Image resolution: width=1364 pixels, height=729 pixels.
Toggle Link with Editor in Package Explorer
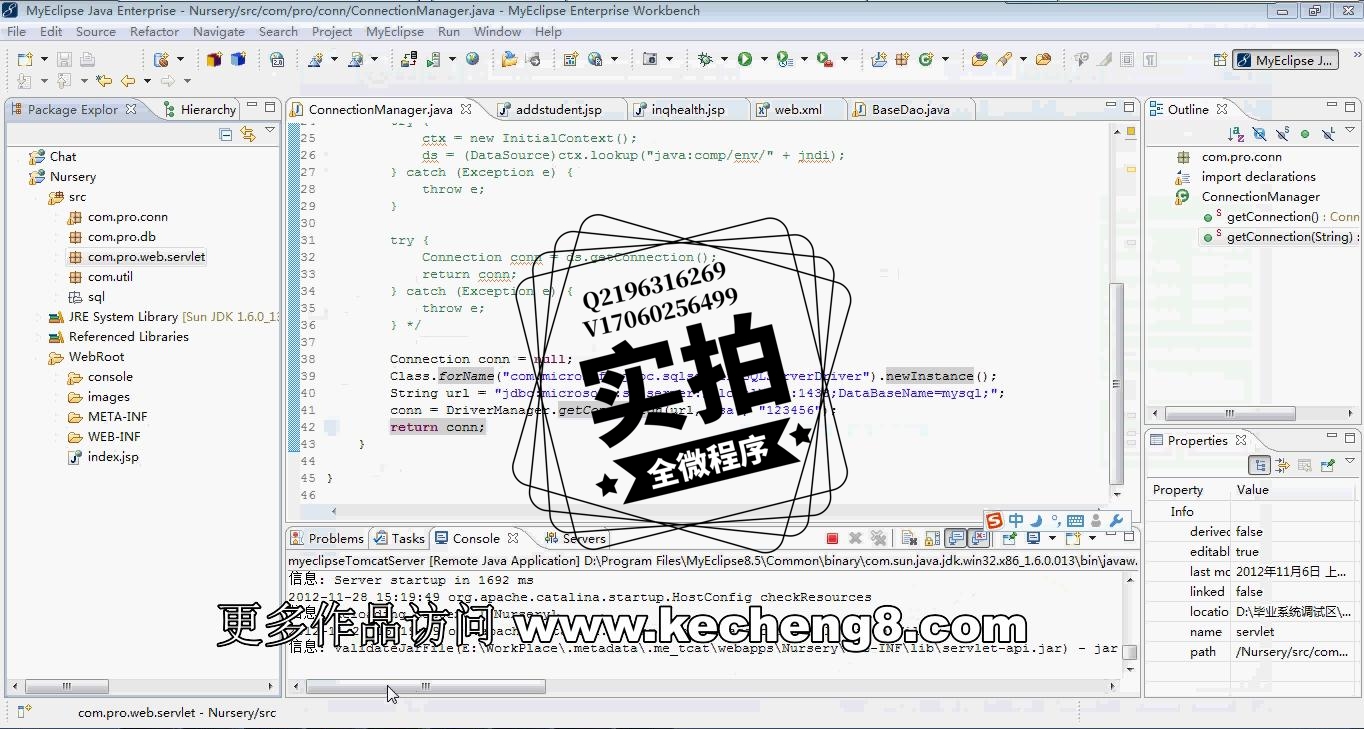click(x=247, y=134)
